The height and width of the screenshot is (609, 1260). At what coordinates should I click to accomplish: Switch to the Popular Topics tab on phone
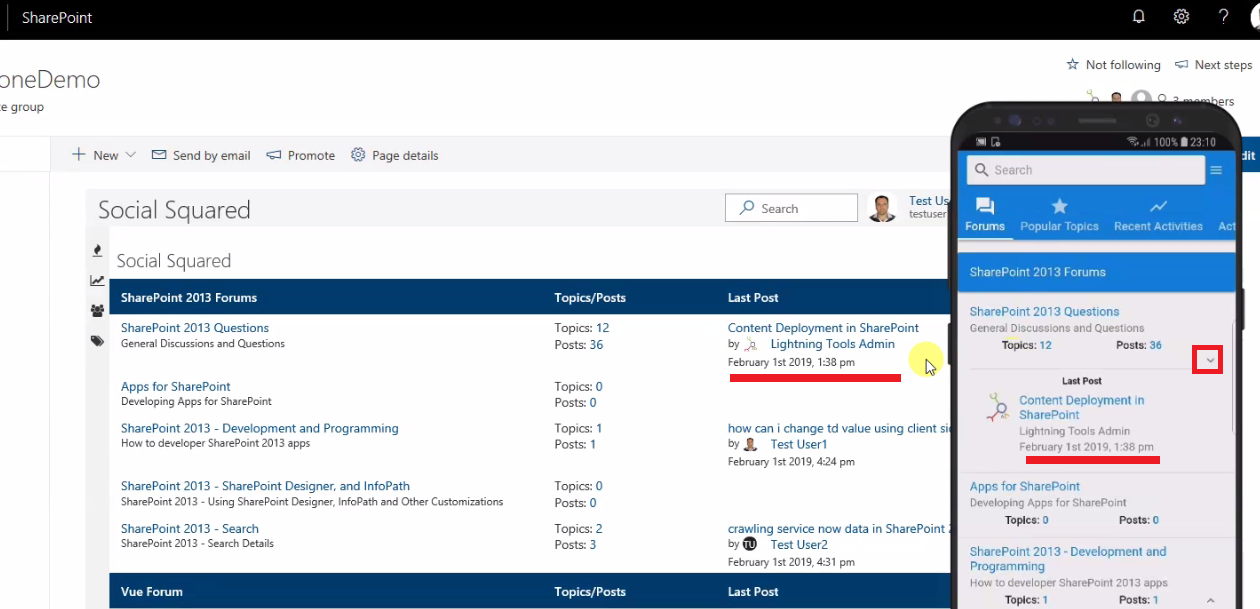point(1059,214)
